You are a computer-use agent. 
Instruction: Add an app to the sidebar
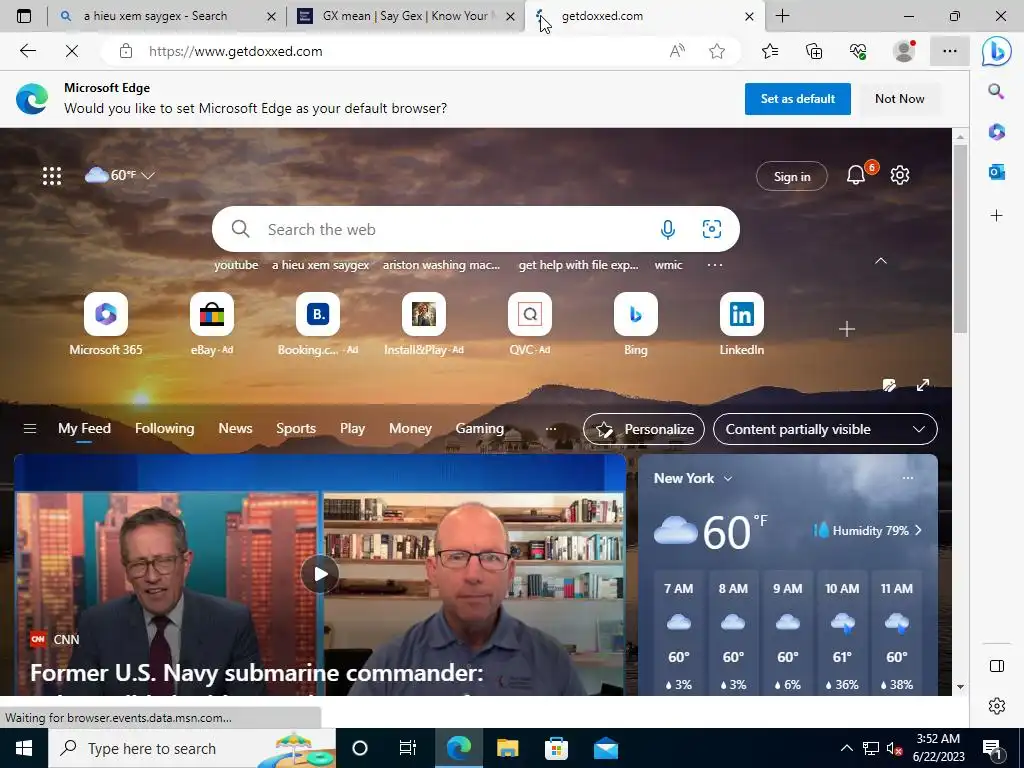pos(996,216)
